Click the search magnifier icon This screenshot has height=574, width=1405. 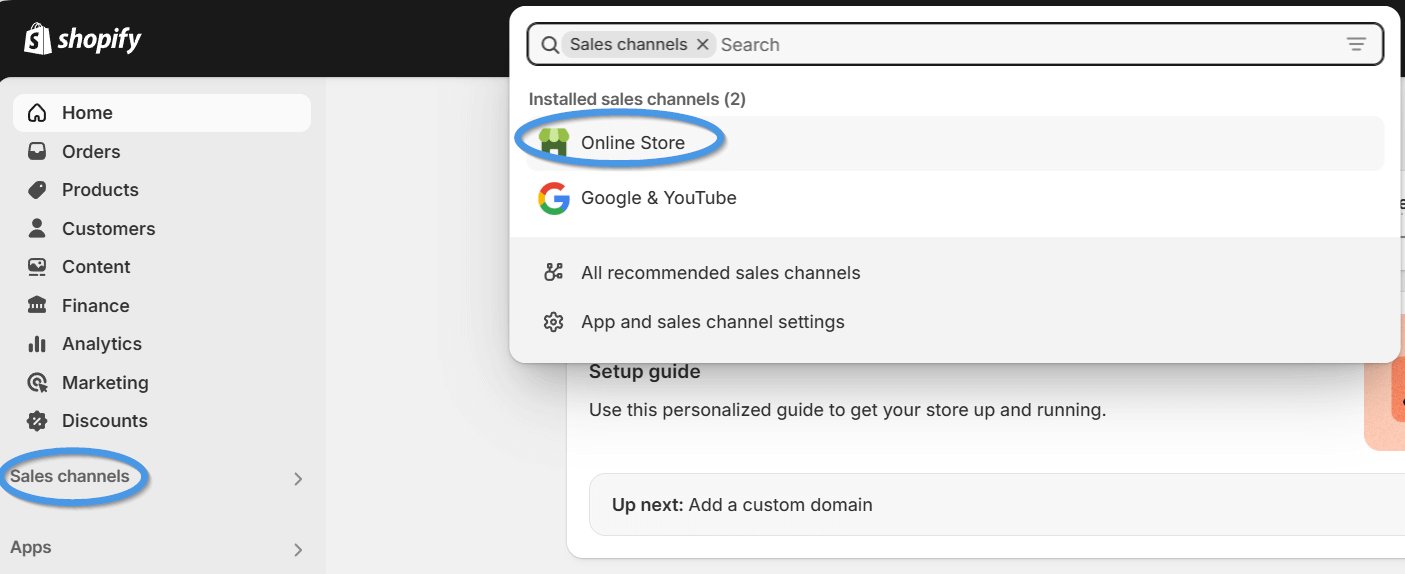(550, 45)
